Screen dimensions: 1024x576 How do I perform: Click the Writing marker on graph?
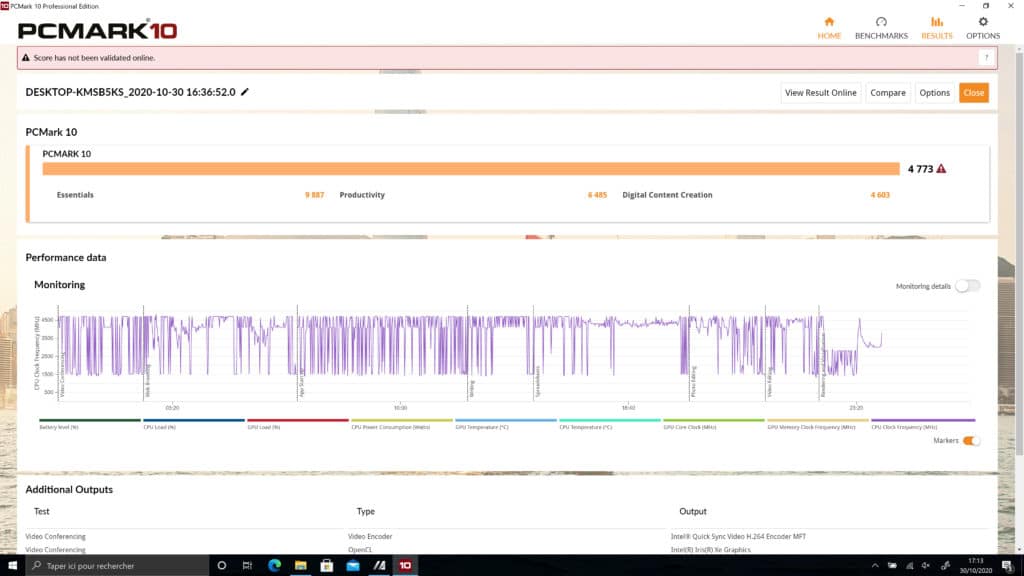tap(472, 389)
